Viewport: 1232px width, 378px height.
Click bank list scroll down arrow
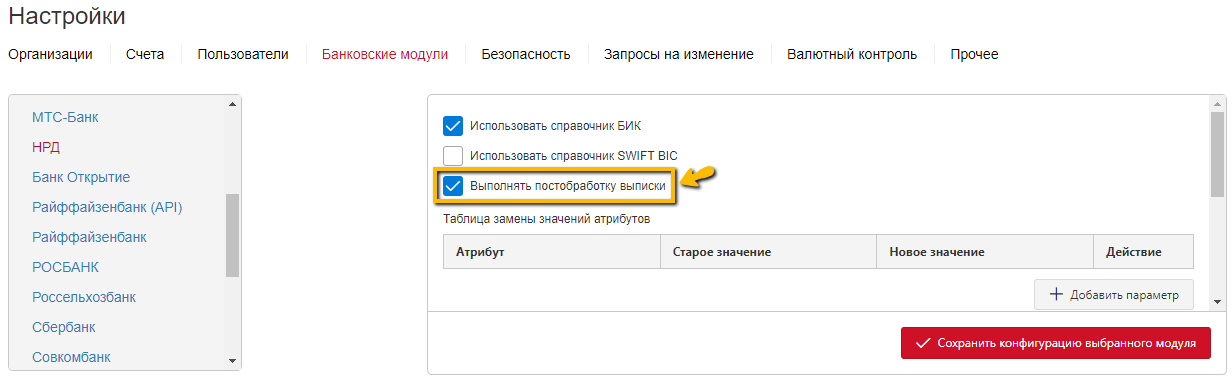(x=233, y=361)
